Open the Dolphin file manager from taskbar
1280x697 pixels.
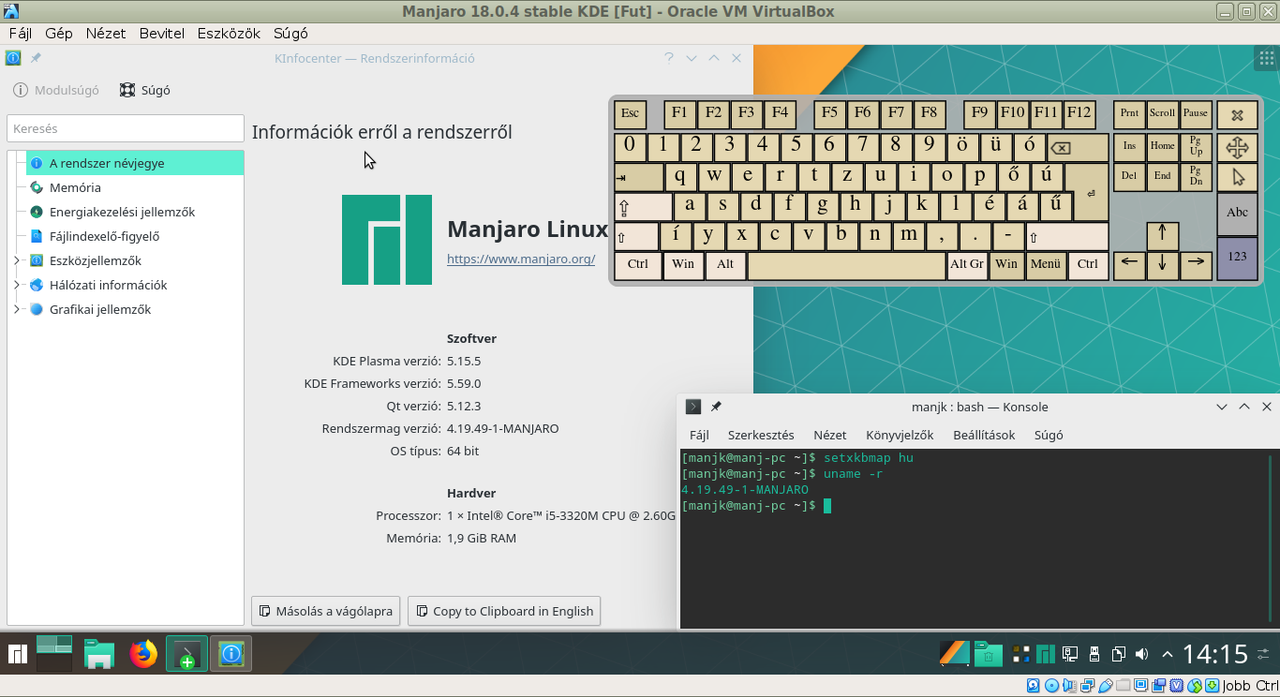tap(99, 654)
